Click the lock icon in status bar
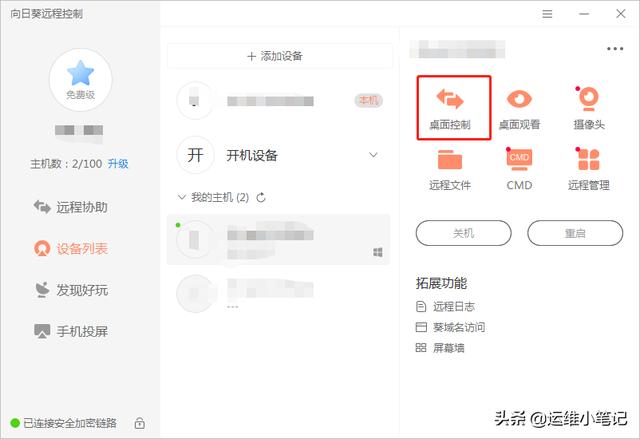 139,423
